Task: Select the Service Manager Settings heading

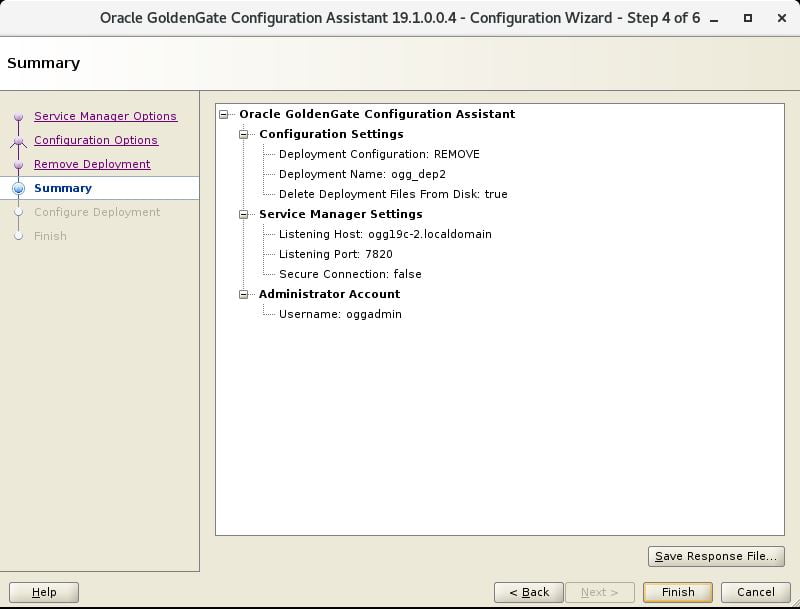Action: pyautogui.click(x=340, y=214)
